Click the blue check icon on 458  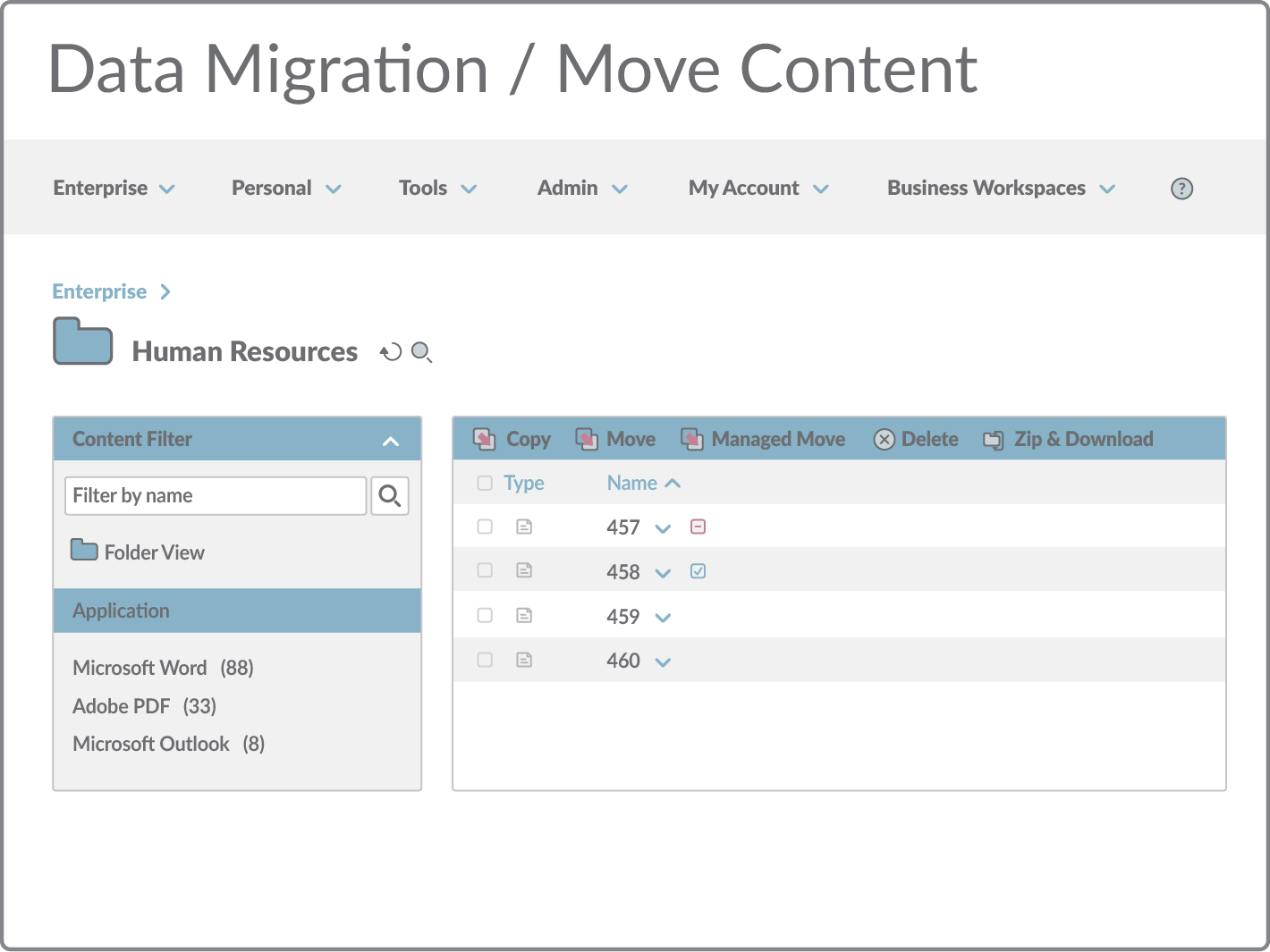click(698, 571)
